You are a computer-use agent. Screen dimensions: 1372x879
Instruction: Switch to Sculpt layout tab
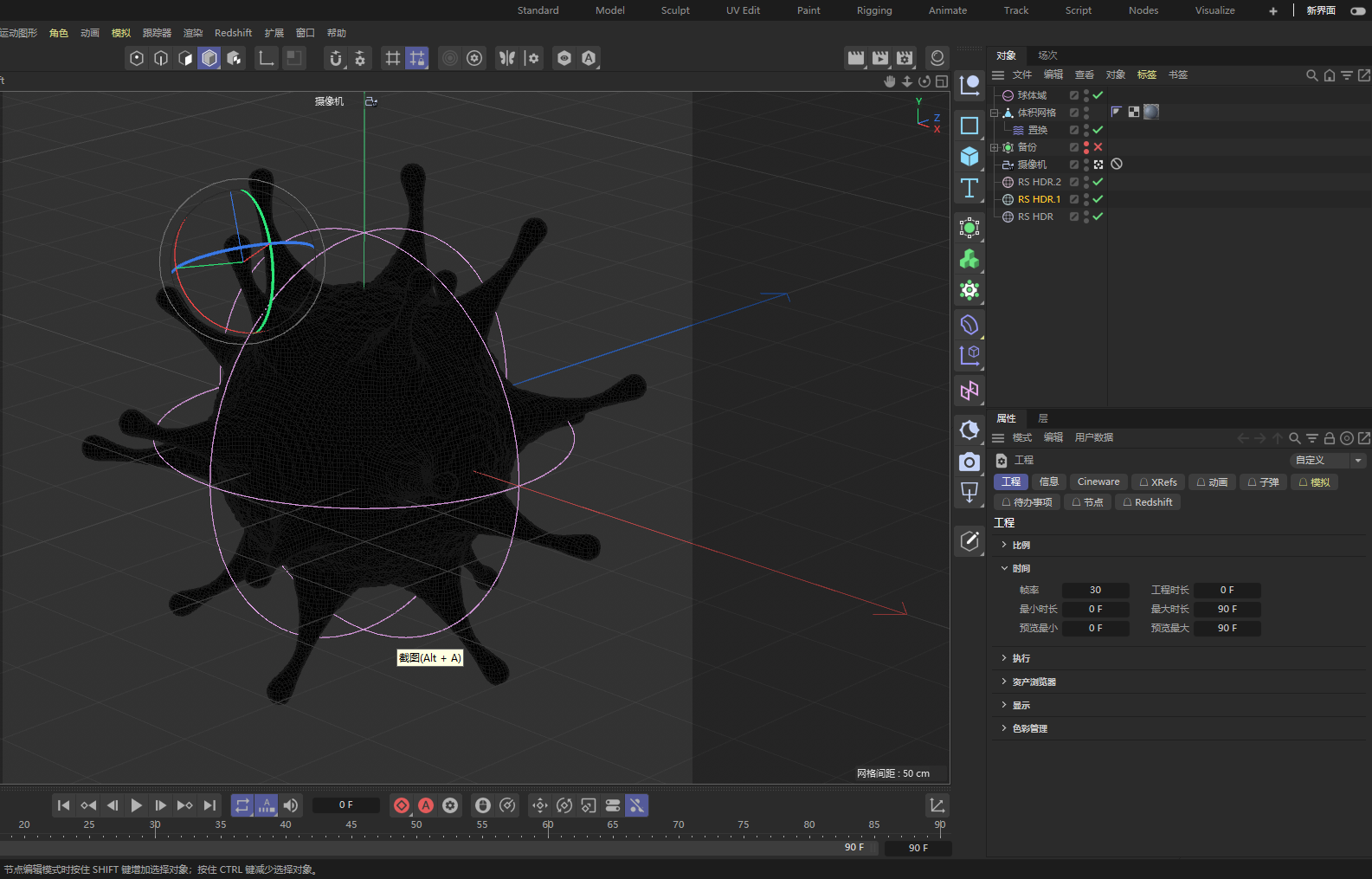pos(675,10)
